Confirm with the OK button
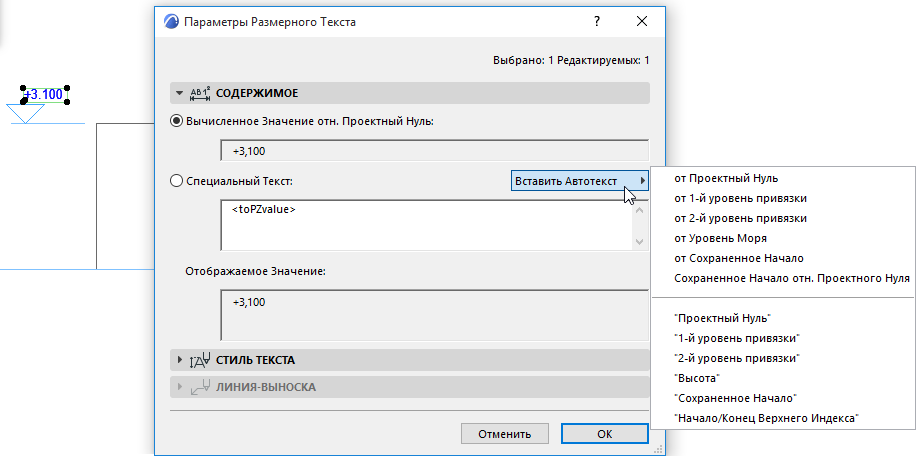Screen dimensions: 916x456 coord(604,434)
